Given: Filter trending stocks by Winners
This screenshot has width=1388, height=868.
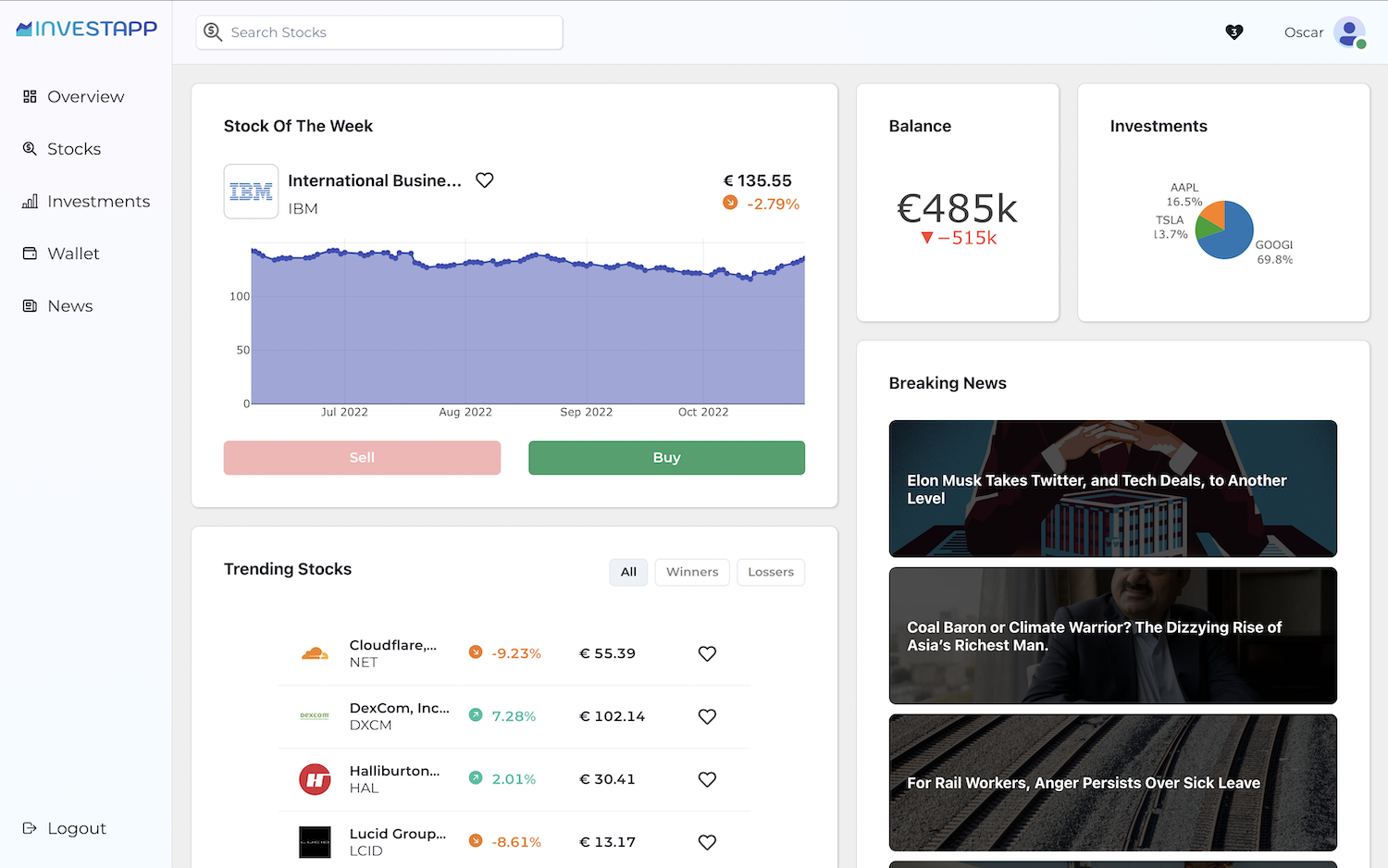Looking at the screenshot, I should coord(692,572).
